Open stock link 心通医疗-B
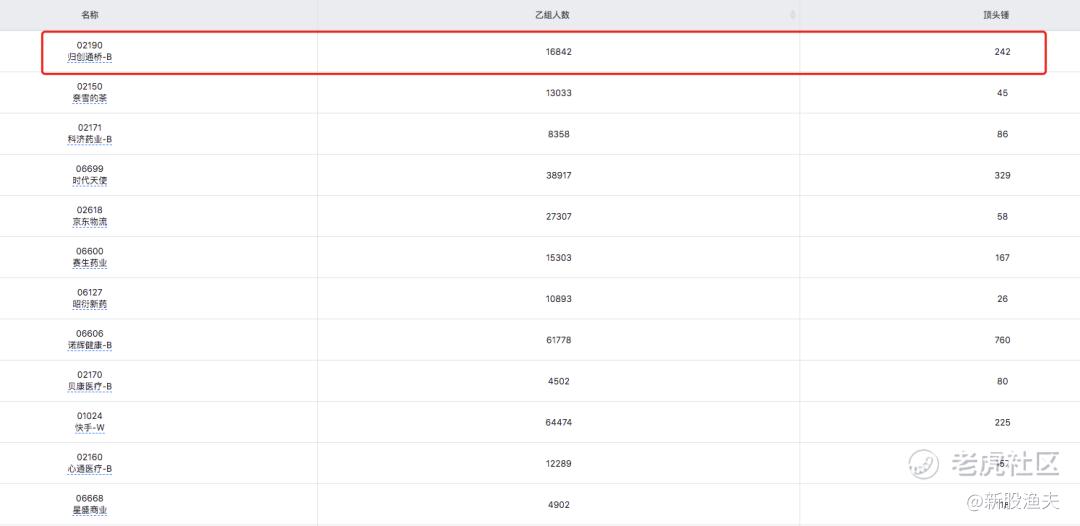Image resolution: width=1080 pixels, height=526 pixels. point(89,468)
